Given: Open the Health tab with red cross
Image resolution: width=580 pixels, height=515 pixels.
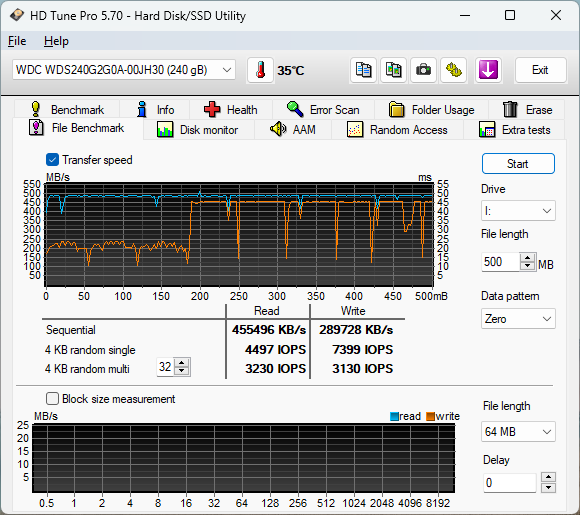Looking at the screenshot, I should tap(231, 110).
